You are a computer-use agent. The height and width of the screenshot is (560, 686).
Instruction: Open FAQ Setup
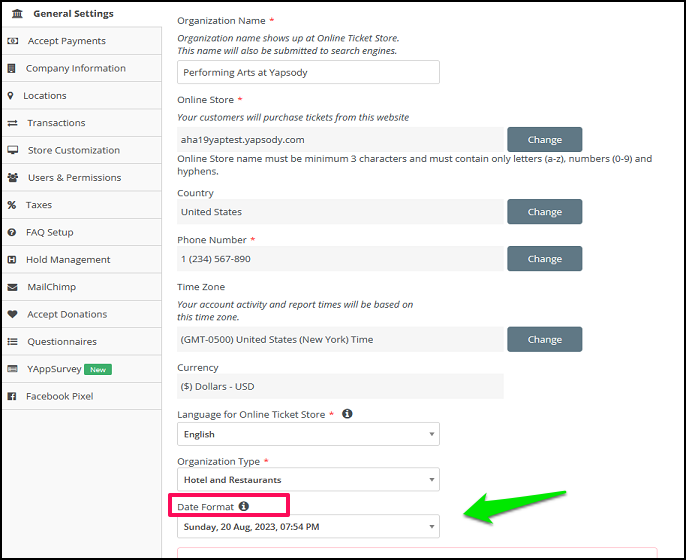pos(82,232)
